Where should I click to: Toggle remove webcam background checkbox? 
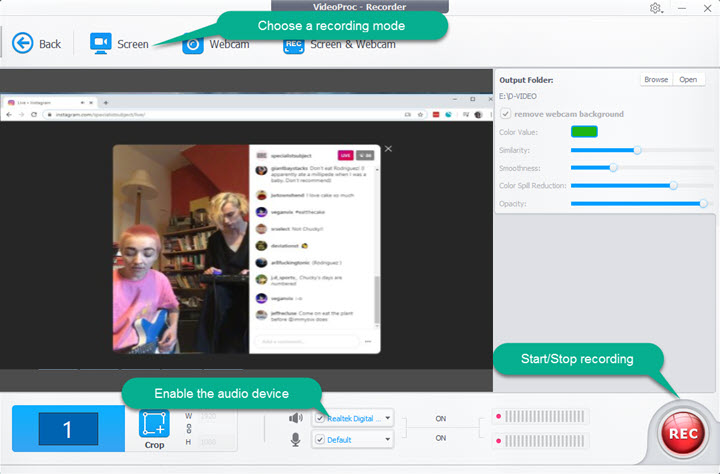506,113
